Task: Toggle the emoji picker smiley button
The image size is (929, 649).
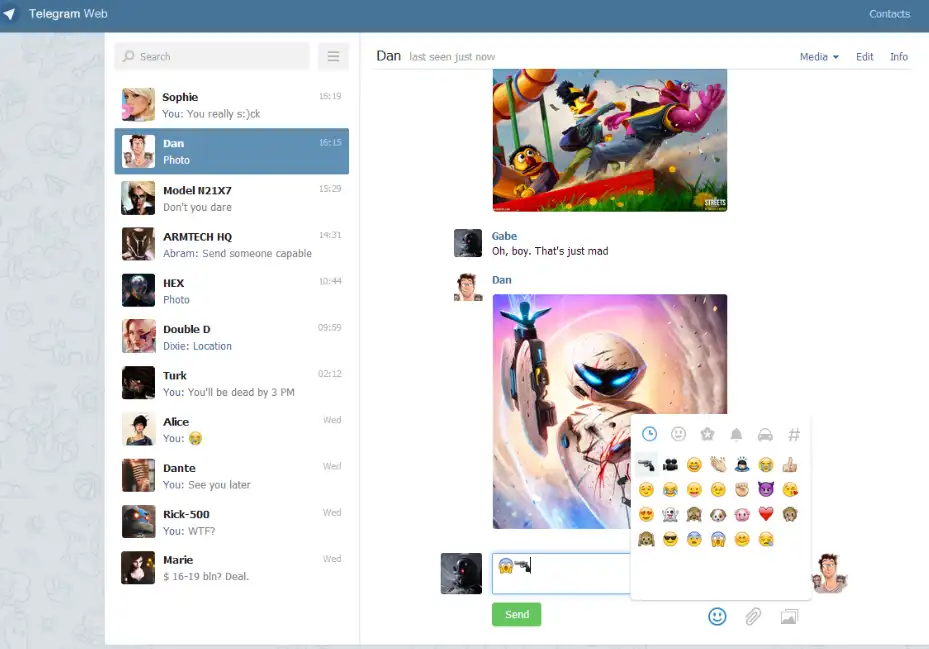Action: point(717,616)
